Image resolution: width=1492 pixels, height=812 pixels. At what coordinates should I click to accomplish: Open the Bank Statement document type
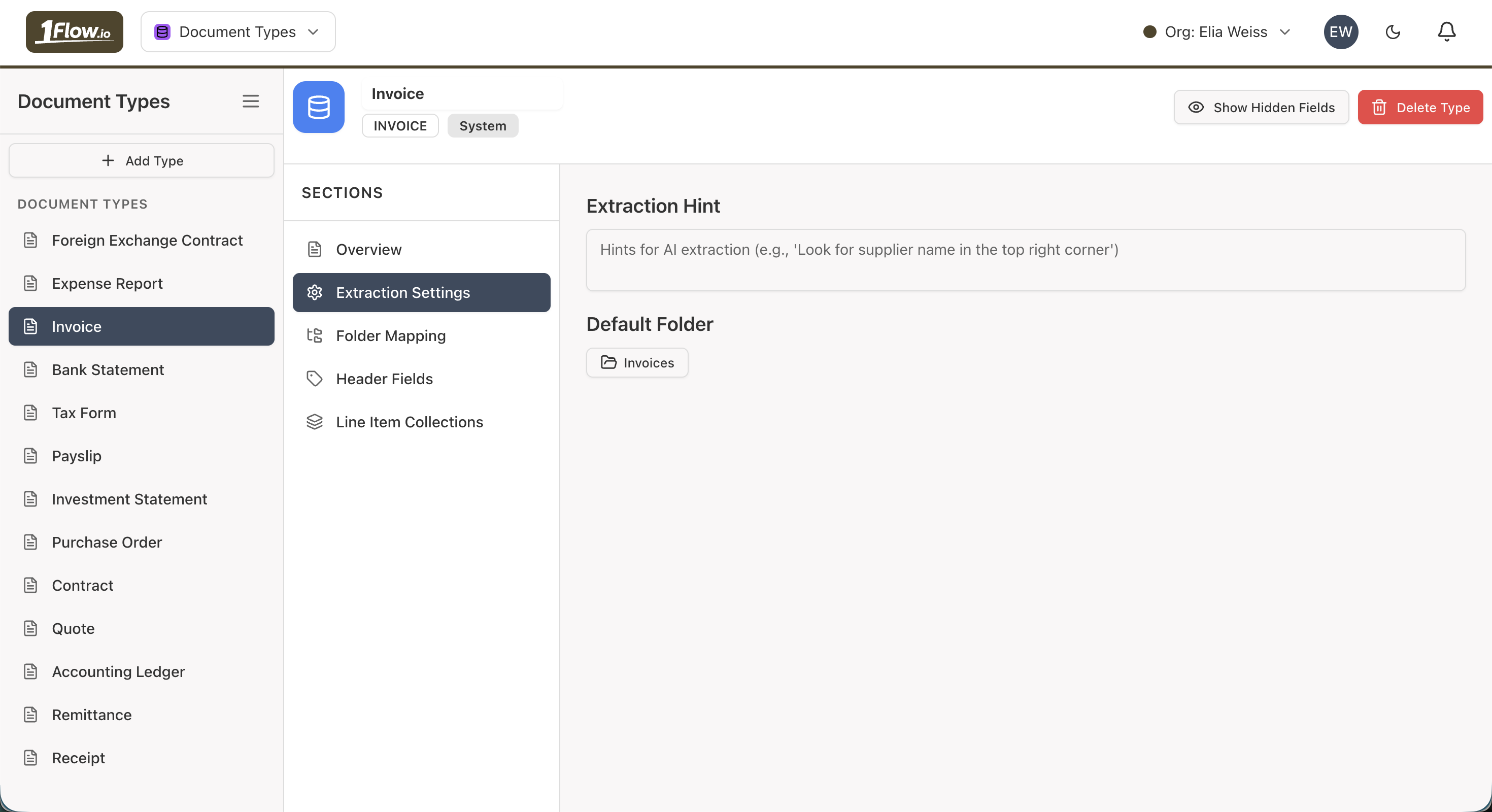point(108,369)
